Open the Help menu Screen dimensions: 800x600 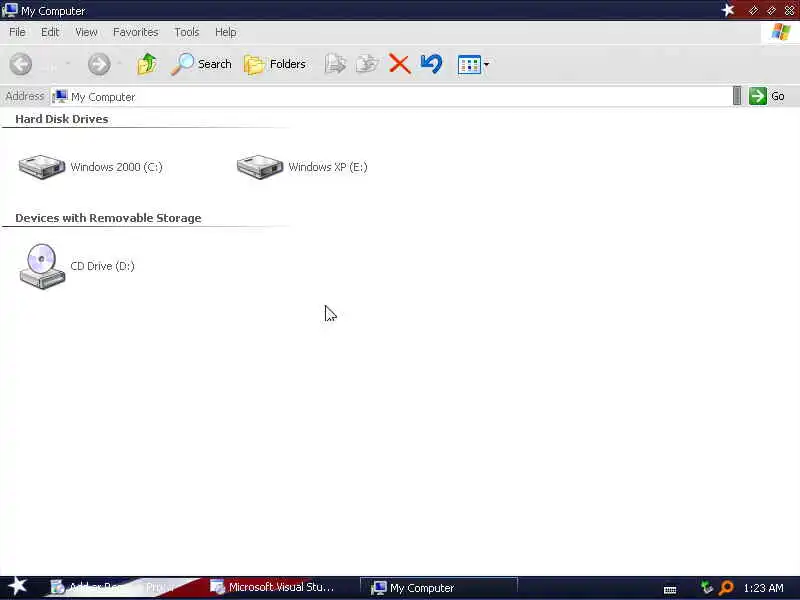(x=226, y=32)
